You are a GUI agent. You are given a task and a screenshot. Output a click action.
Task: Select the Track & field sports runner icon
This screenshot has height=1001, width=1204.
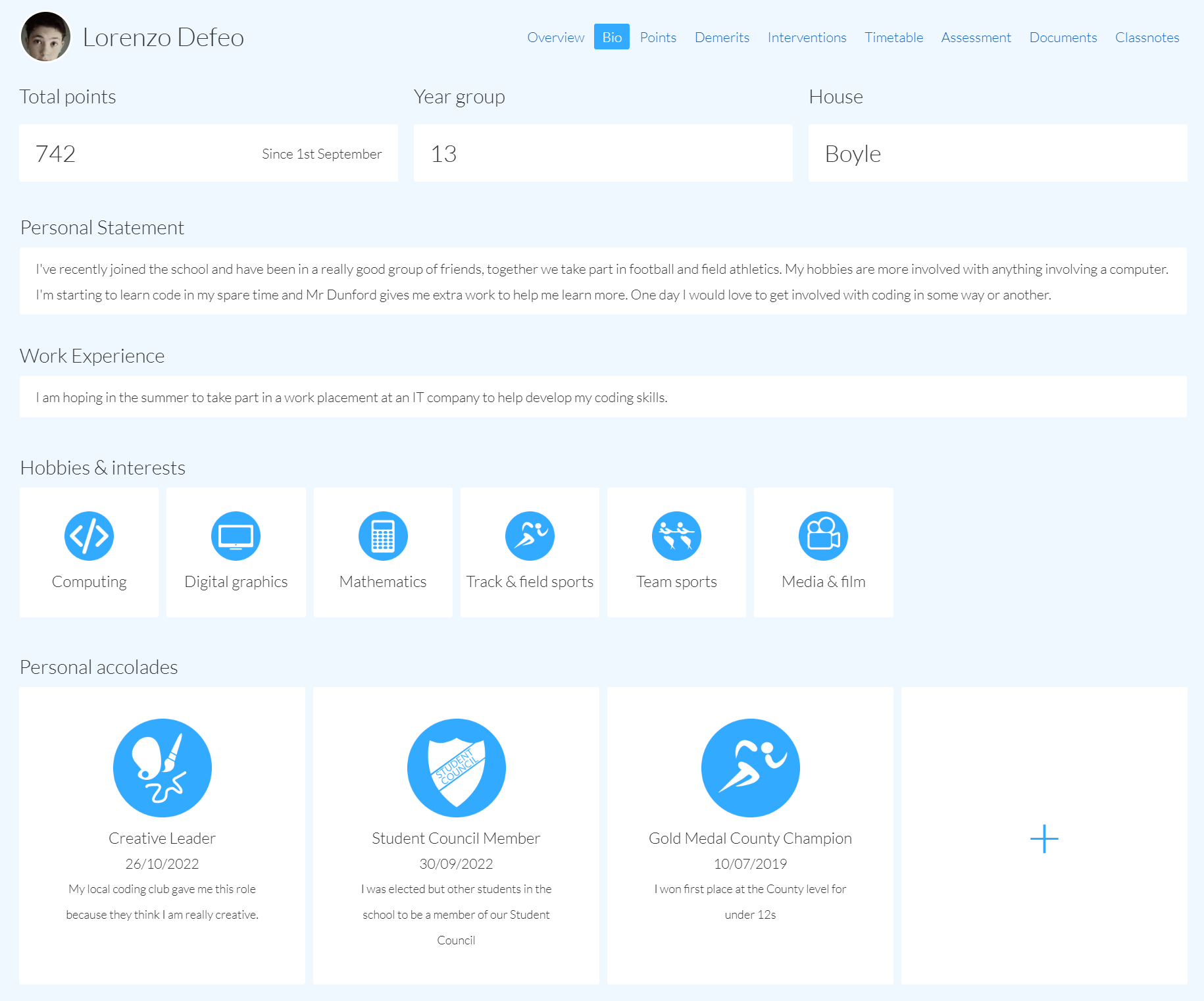point(530,536)
